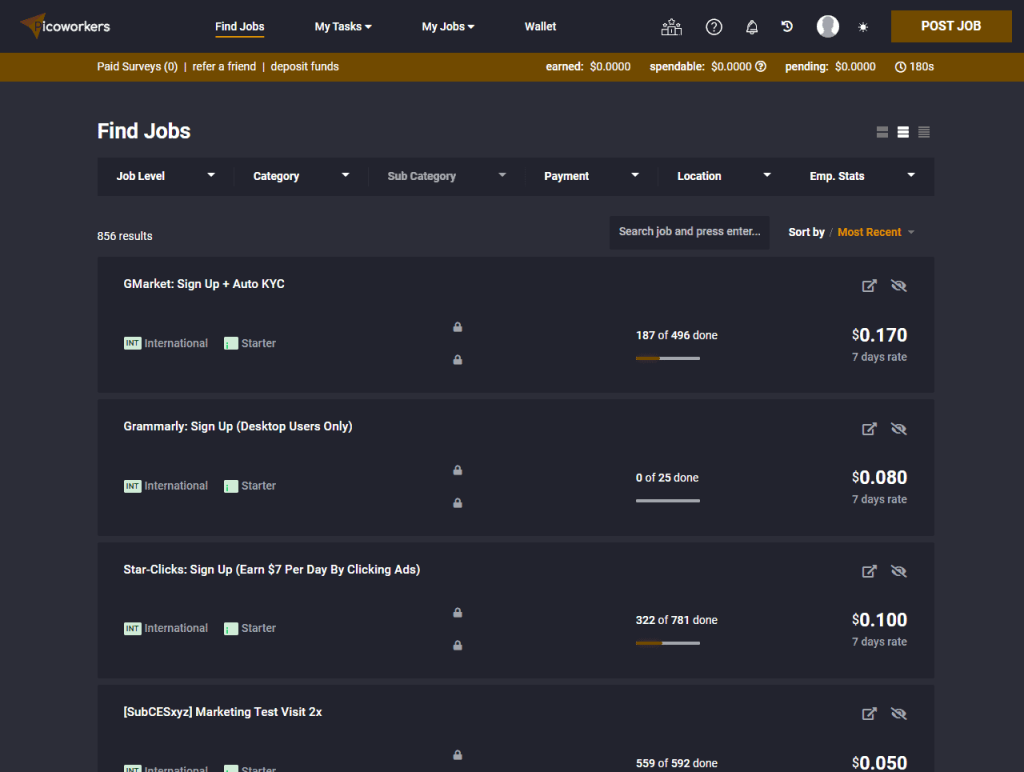Switch to the medium list view
Image resolution: width=1024 pixels, height=772 pixels.
(x=903, y=132)
